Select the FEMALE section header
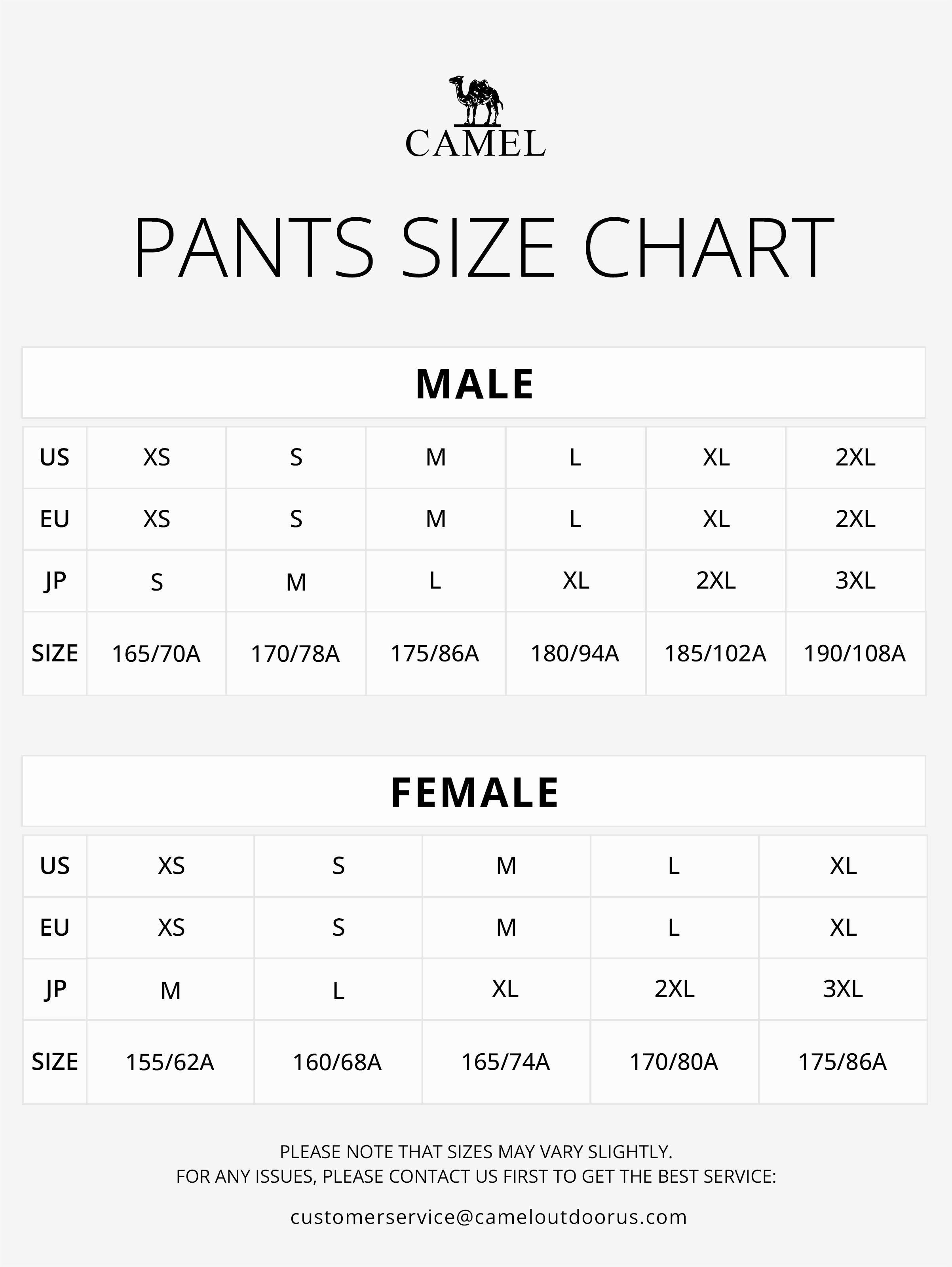The height and width of the screenshot is (1267, 952). pos(474,793)
